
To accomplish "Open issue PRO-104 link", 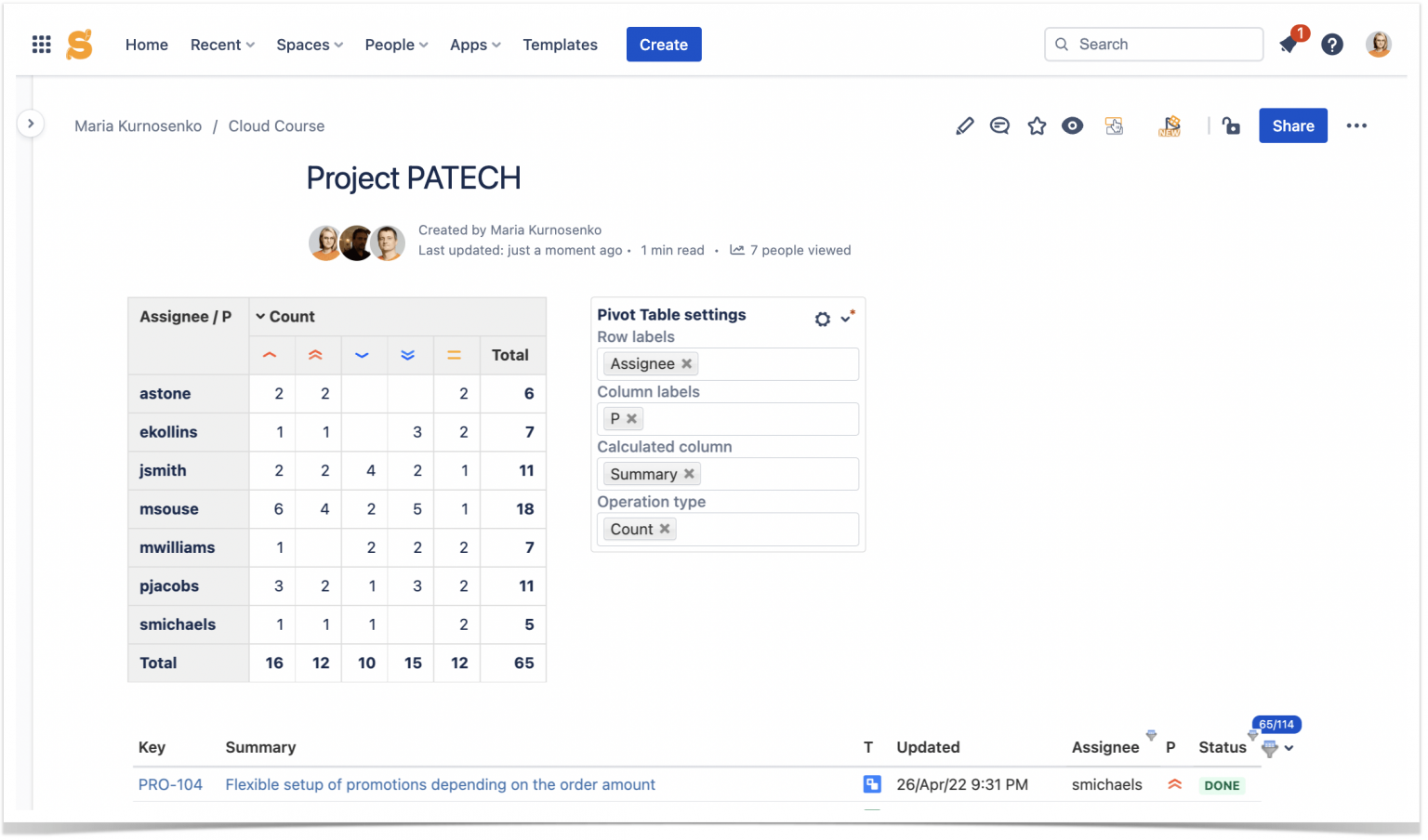I will coord(170,784).
